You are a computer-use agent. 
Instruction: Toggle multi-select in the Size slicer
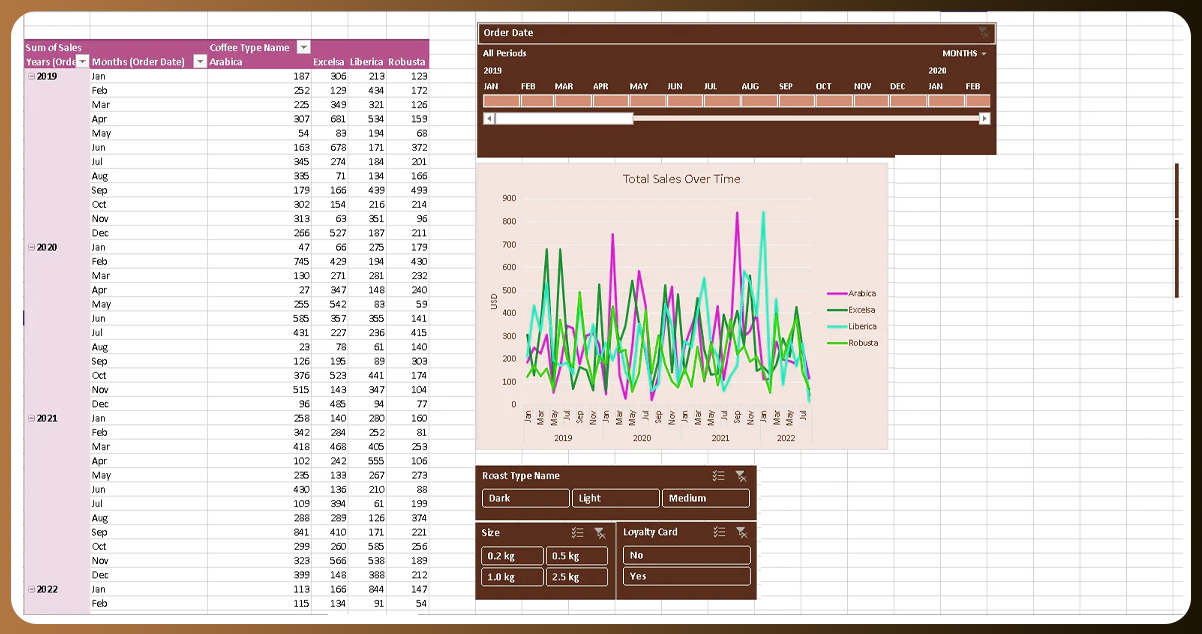[x=577, y=533]
